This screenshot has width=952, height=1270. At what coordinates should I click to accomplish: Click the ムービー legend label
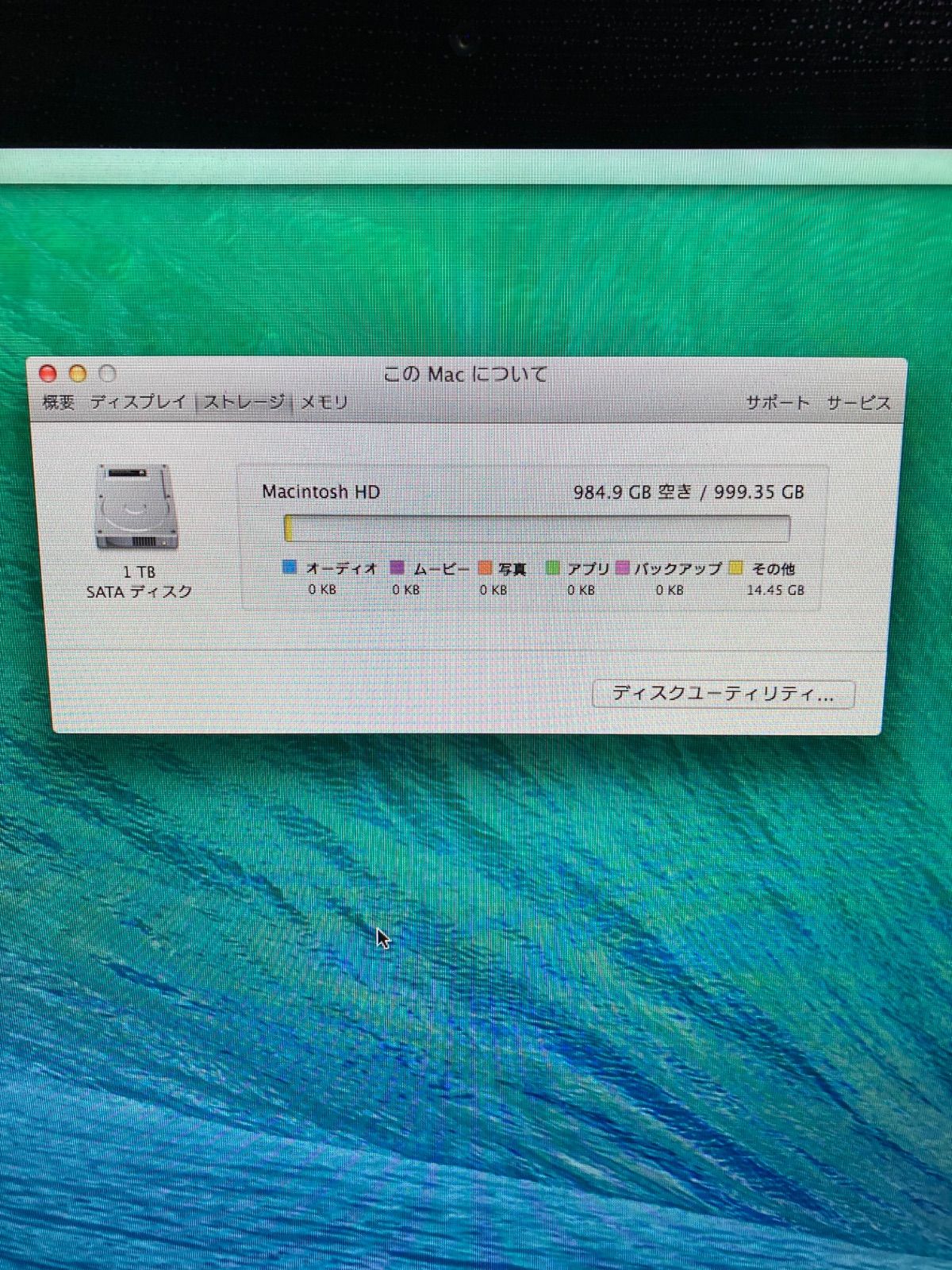click(x=441, y=568)
